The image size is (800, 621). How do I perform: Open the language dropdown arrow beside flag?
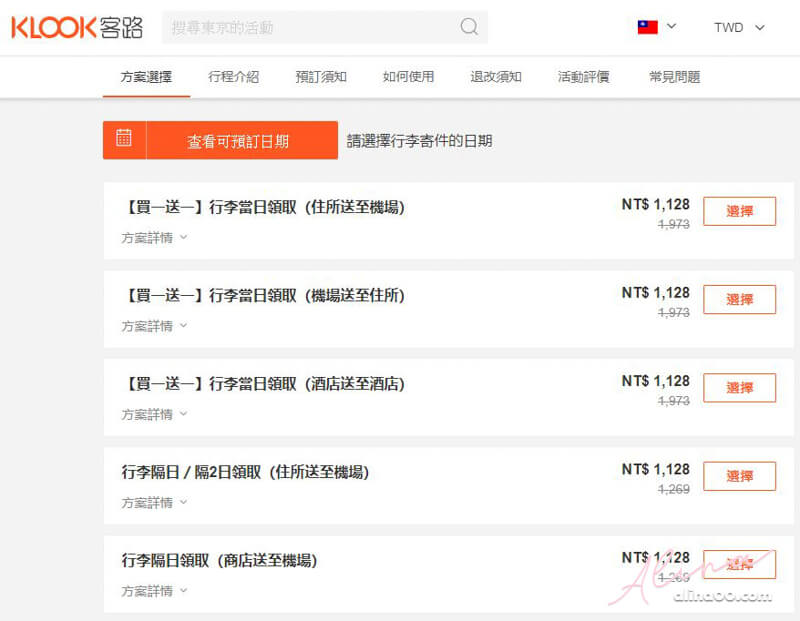(671, 26)
